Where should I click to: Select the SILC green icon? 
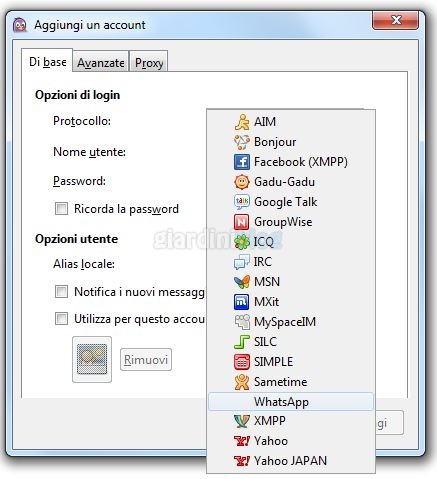pos(242,342)
